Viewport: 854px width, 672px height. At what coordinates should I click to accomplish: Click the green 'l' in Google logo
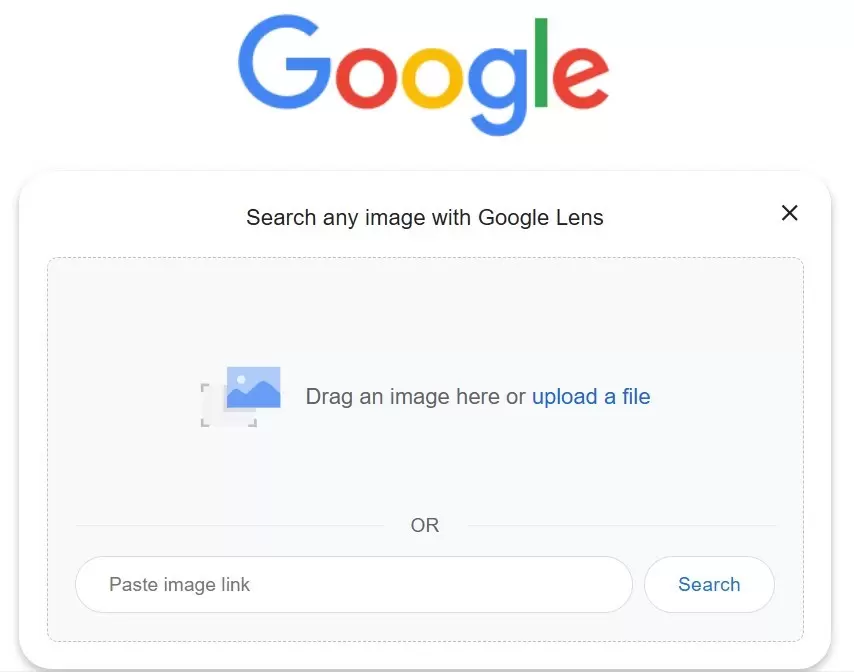pos(540,63)
